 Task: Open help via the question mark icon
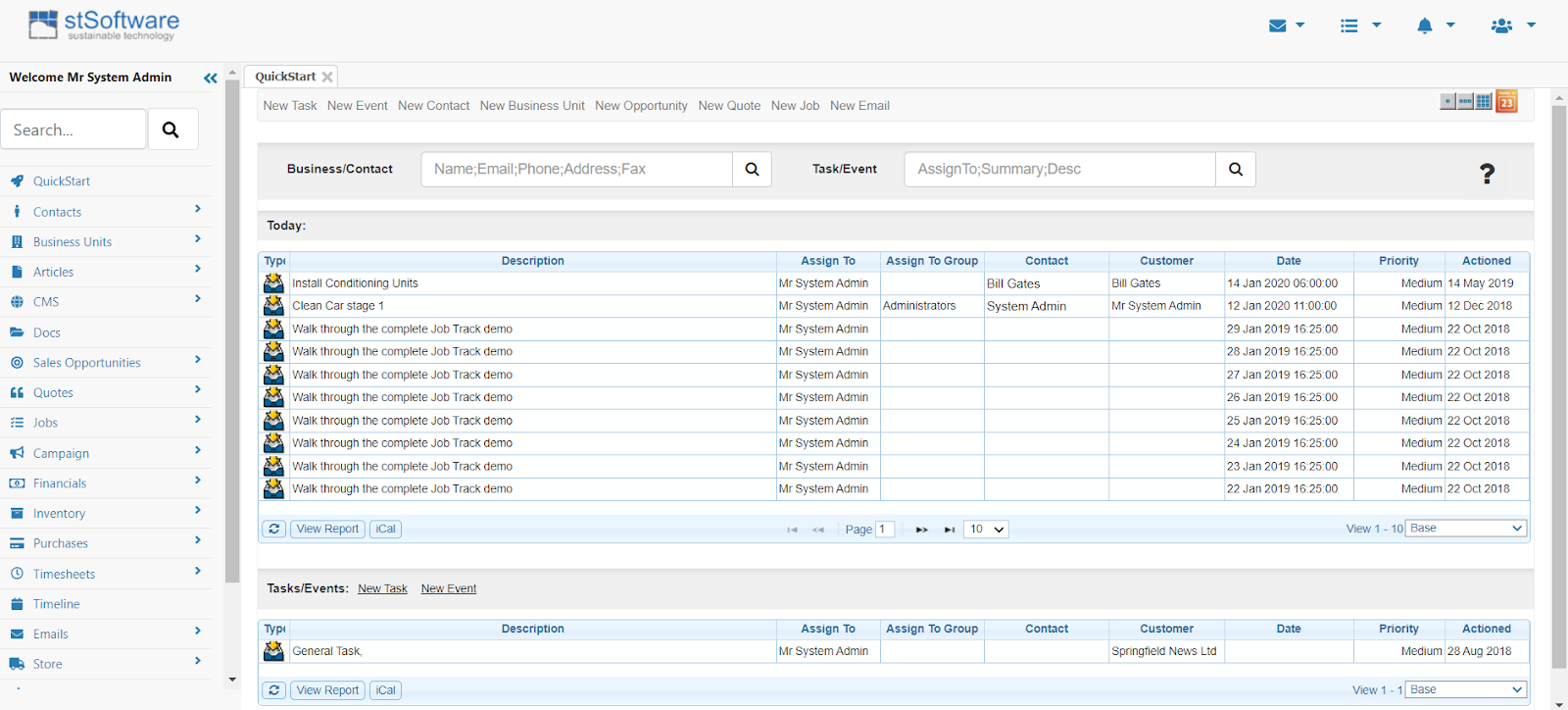(x=1487, y=174)
